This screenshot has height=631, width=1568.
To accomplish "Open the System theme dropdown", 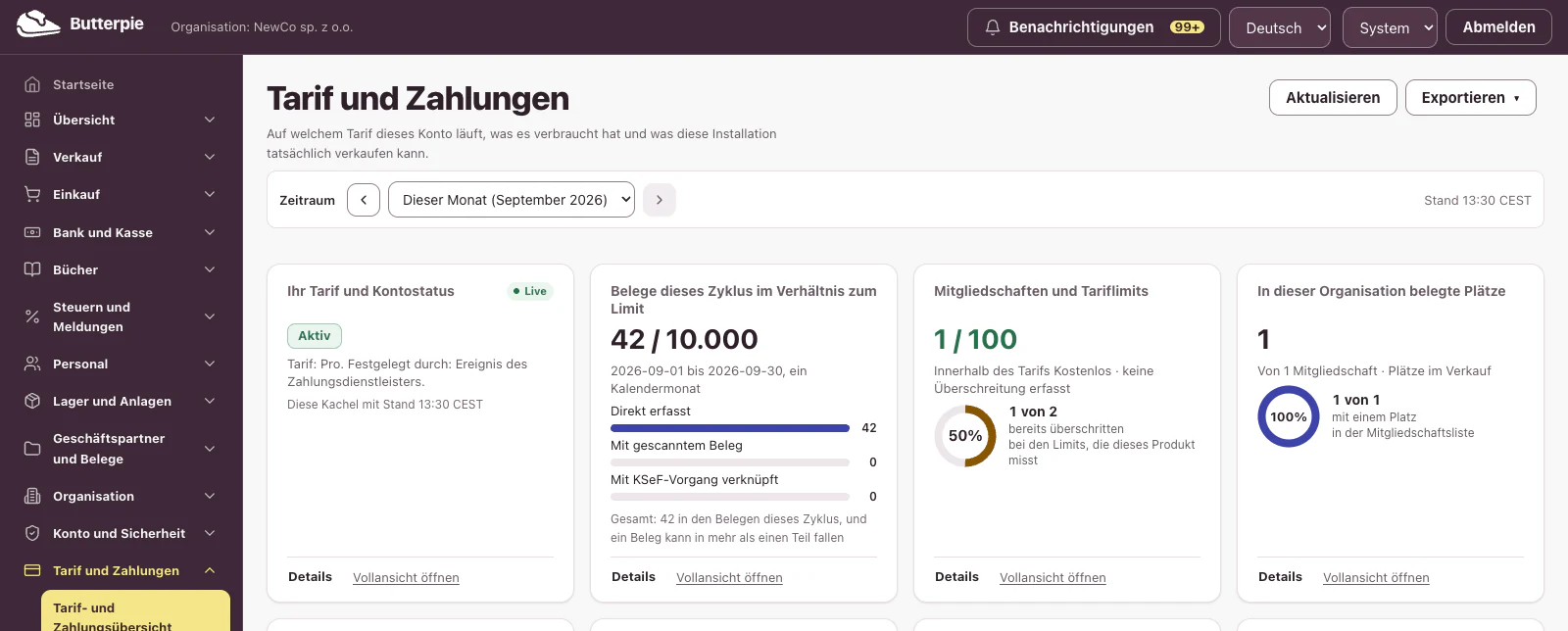I will point(1390,27).
